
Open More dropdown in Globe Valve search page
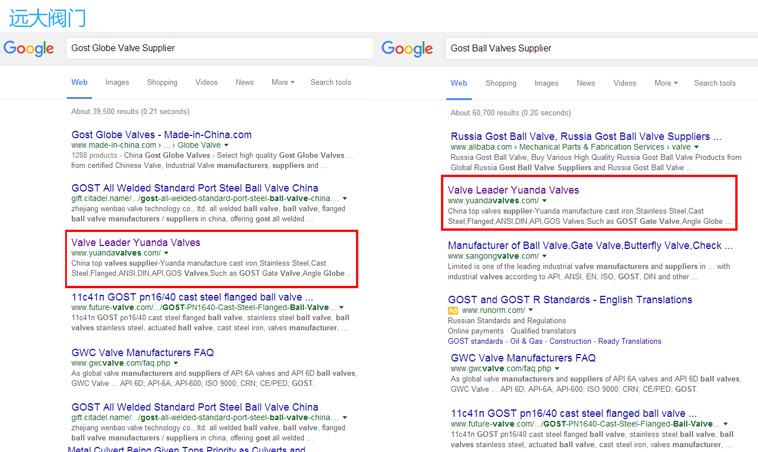click(x=283, y=82)
